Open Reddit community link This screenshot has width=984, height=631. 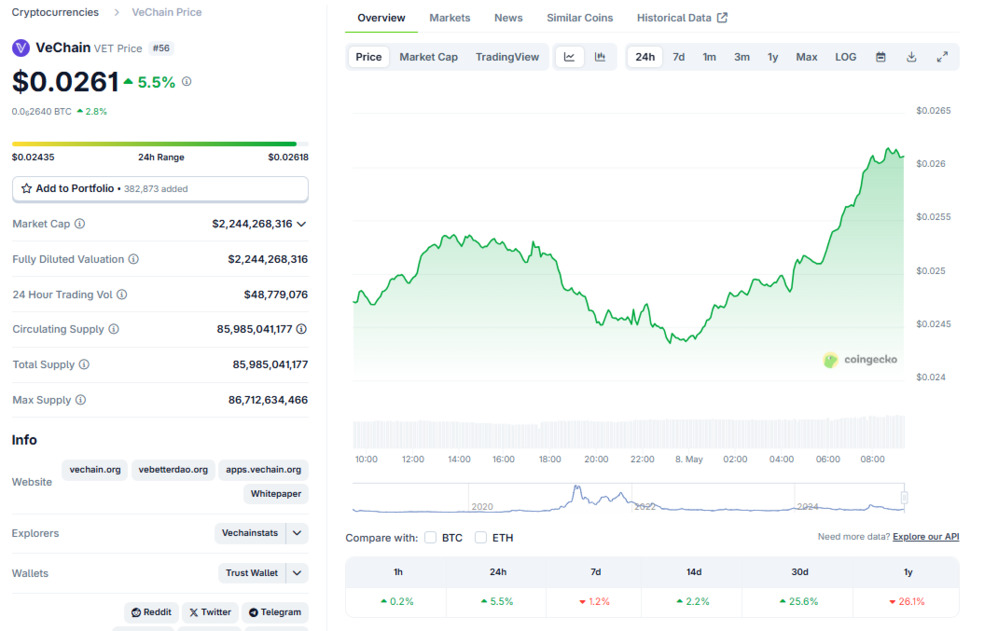(151, 612)
